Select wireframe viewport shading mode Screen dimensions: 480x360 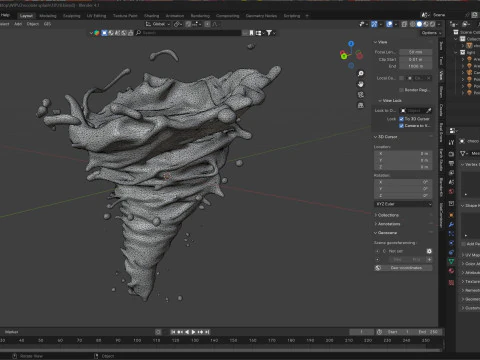[x=413, y=24]
